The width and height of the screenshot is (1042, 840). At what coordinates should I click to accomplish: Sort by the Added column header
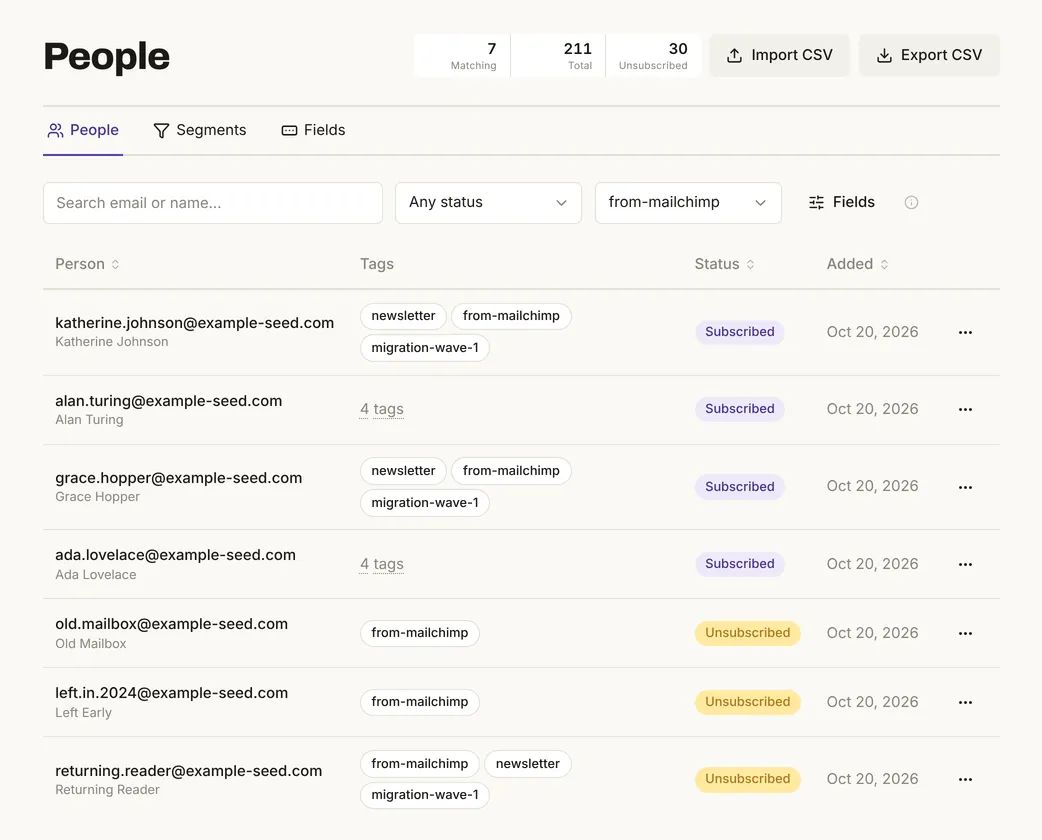857,264
